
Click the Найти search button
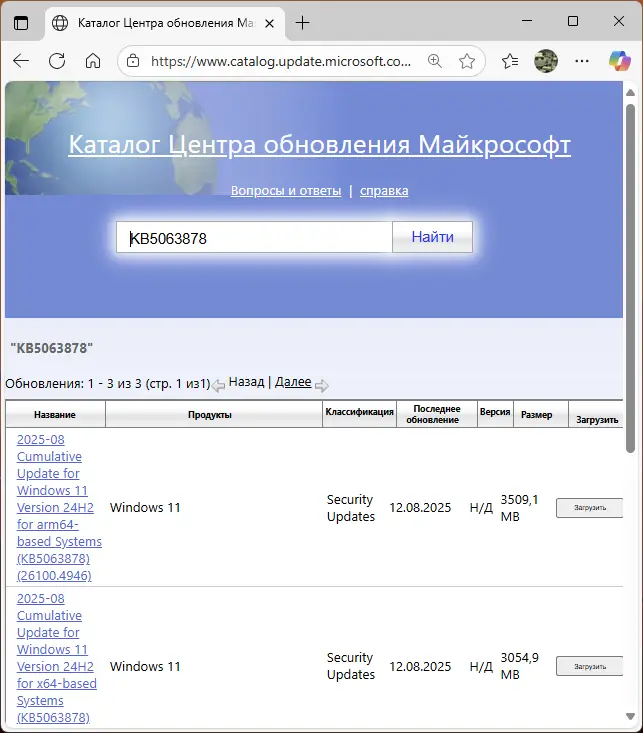tap(433, 237)
